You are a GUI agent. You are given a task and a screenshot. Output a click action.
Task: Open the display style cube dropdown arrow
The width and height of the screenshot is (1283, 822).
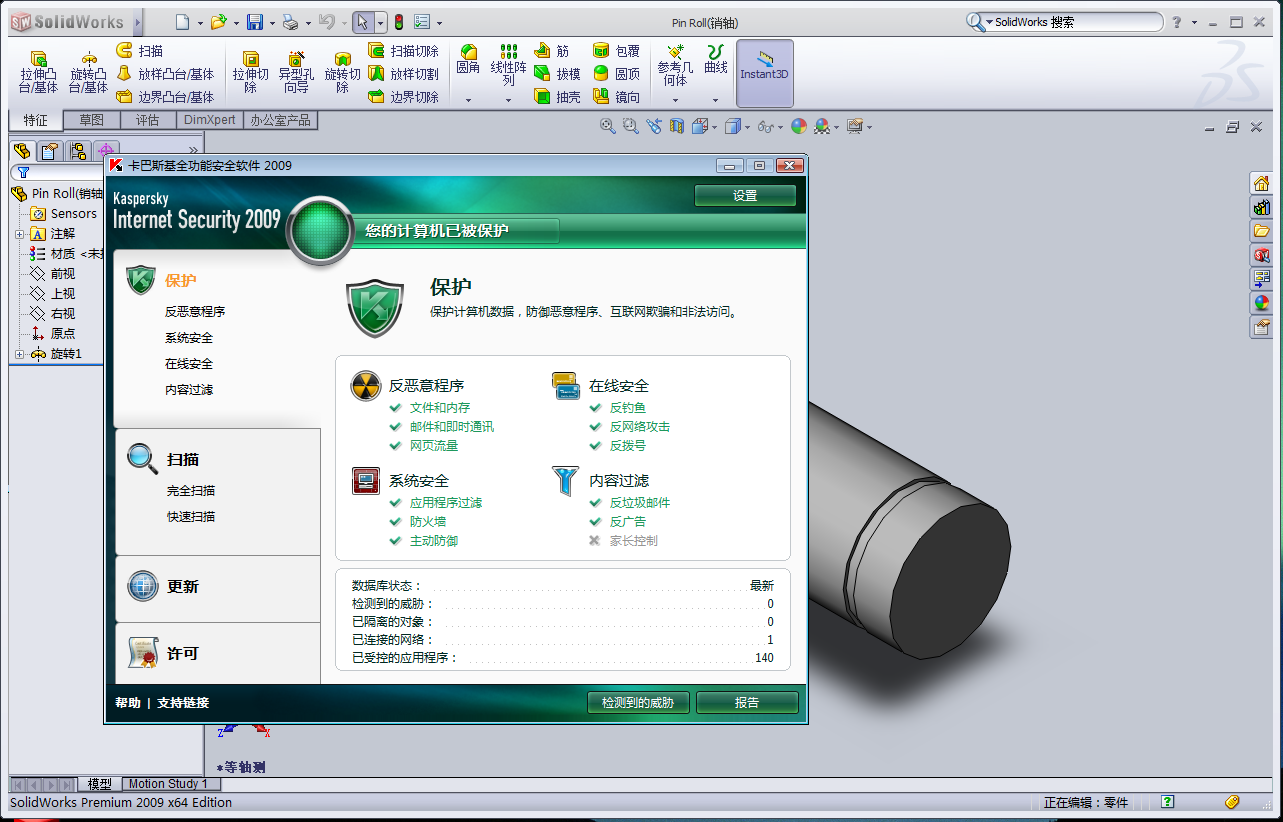point(748,127)
